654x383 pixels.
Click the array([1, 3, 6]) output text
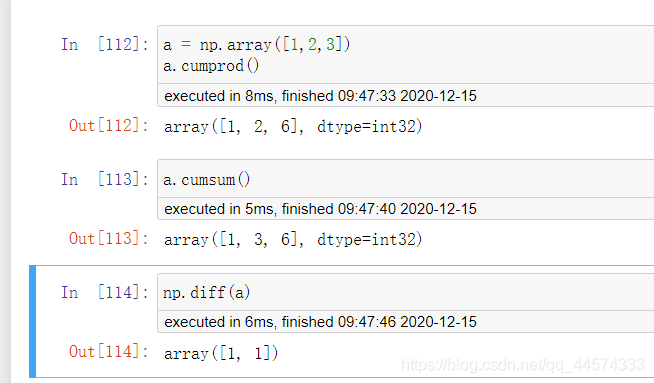coord(293,239)
